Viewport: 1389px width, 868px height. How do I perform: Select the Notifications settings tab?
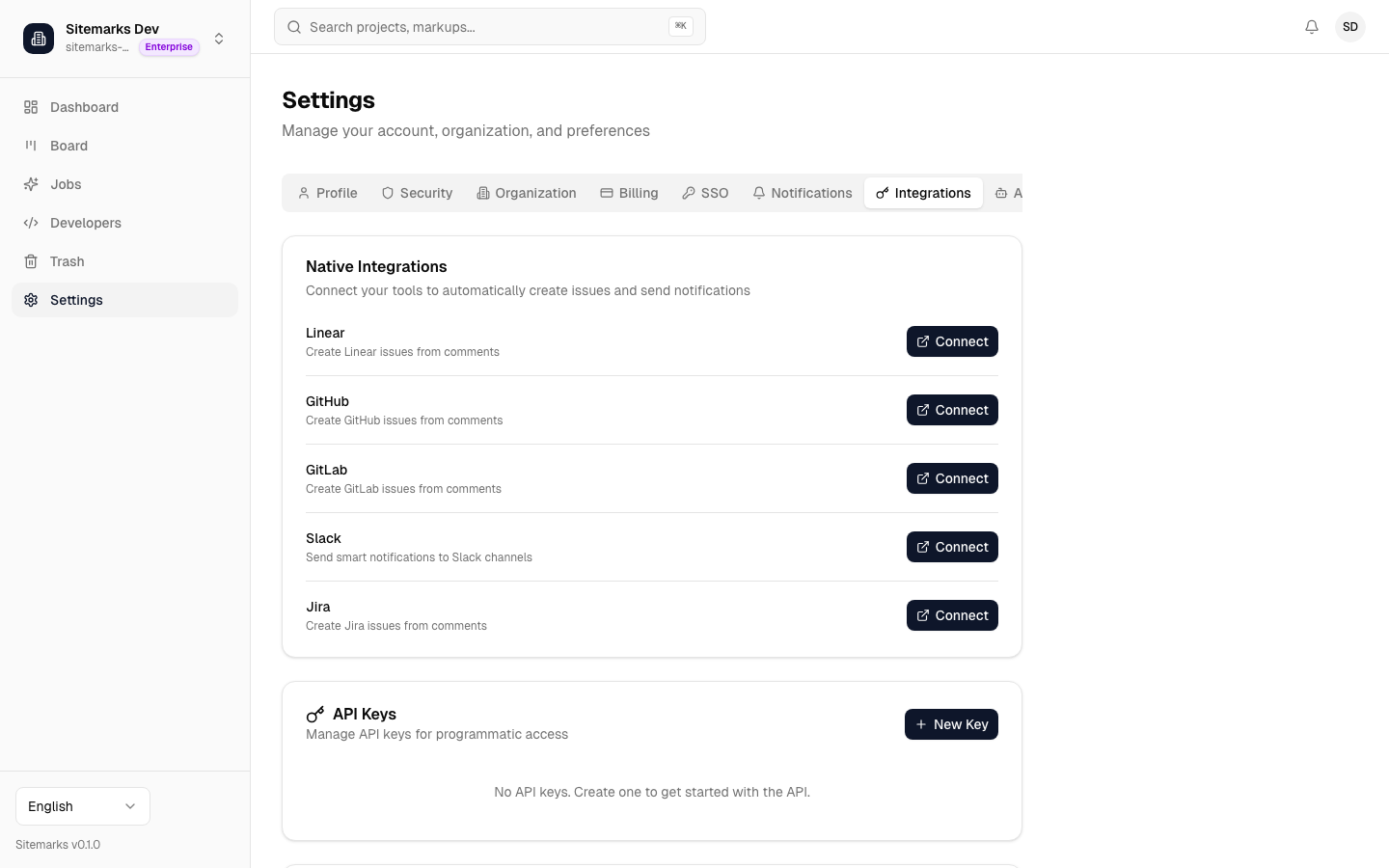(802, 193)
